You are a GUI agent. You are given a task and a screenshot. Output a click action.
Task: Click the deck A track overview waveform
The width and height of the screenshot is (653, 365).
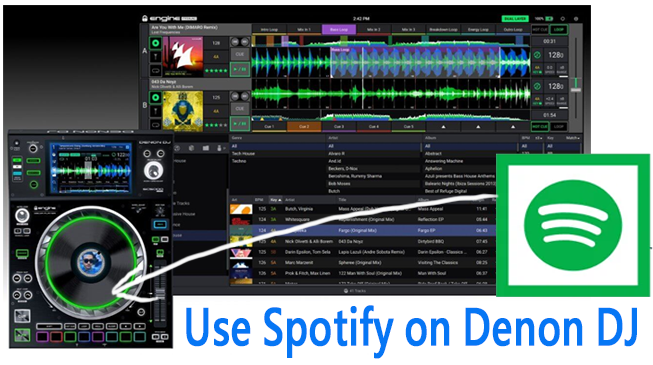point(391,41)
